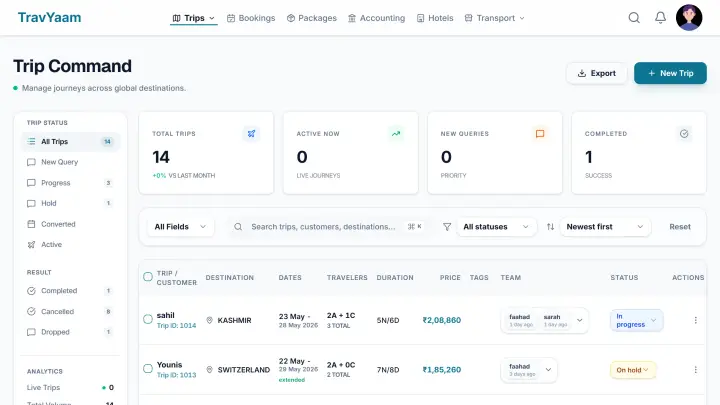
Task: Click the Younis customer name
Action: [169, 365]
